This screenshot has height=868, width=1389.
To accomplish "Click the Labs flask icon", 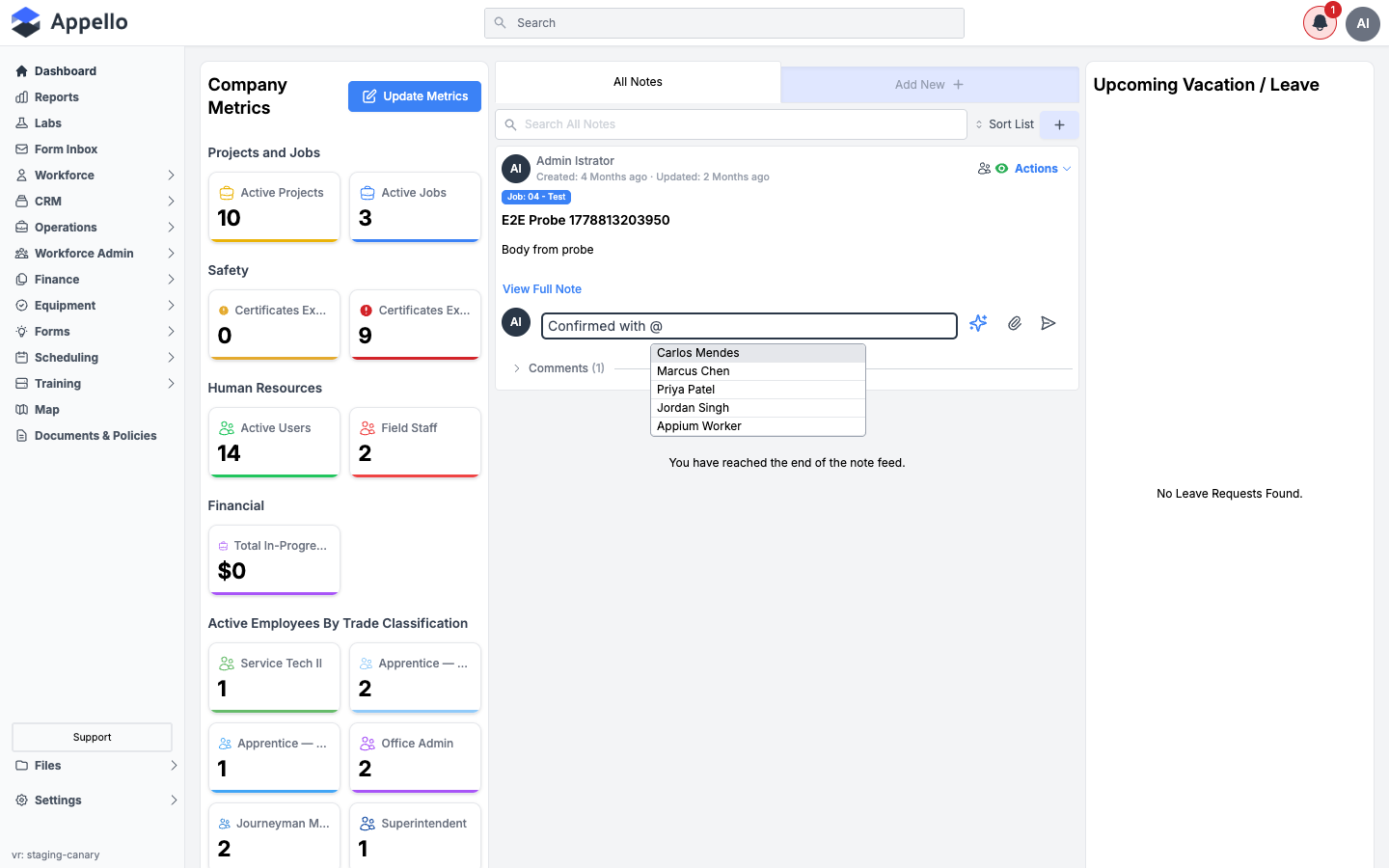I will 21,123.
